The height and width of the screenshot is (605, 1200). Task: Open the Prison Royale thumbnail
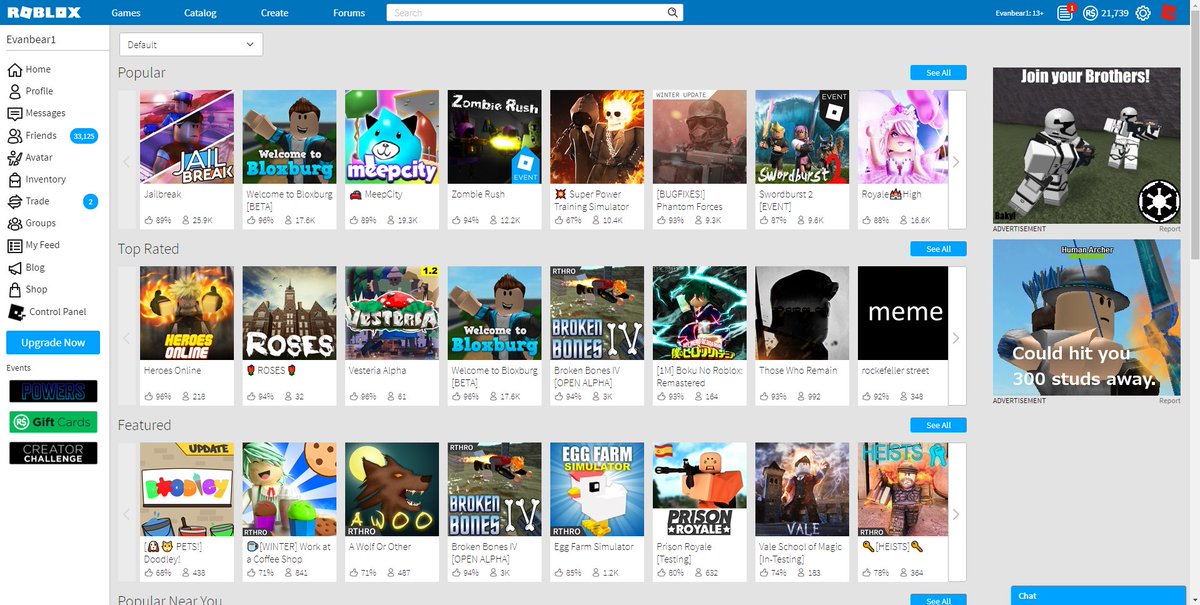click(x=700, y=489)
